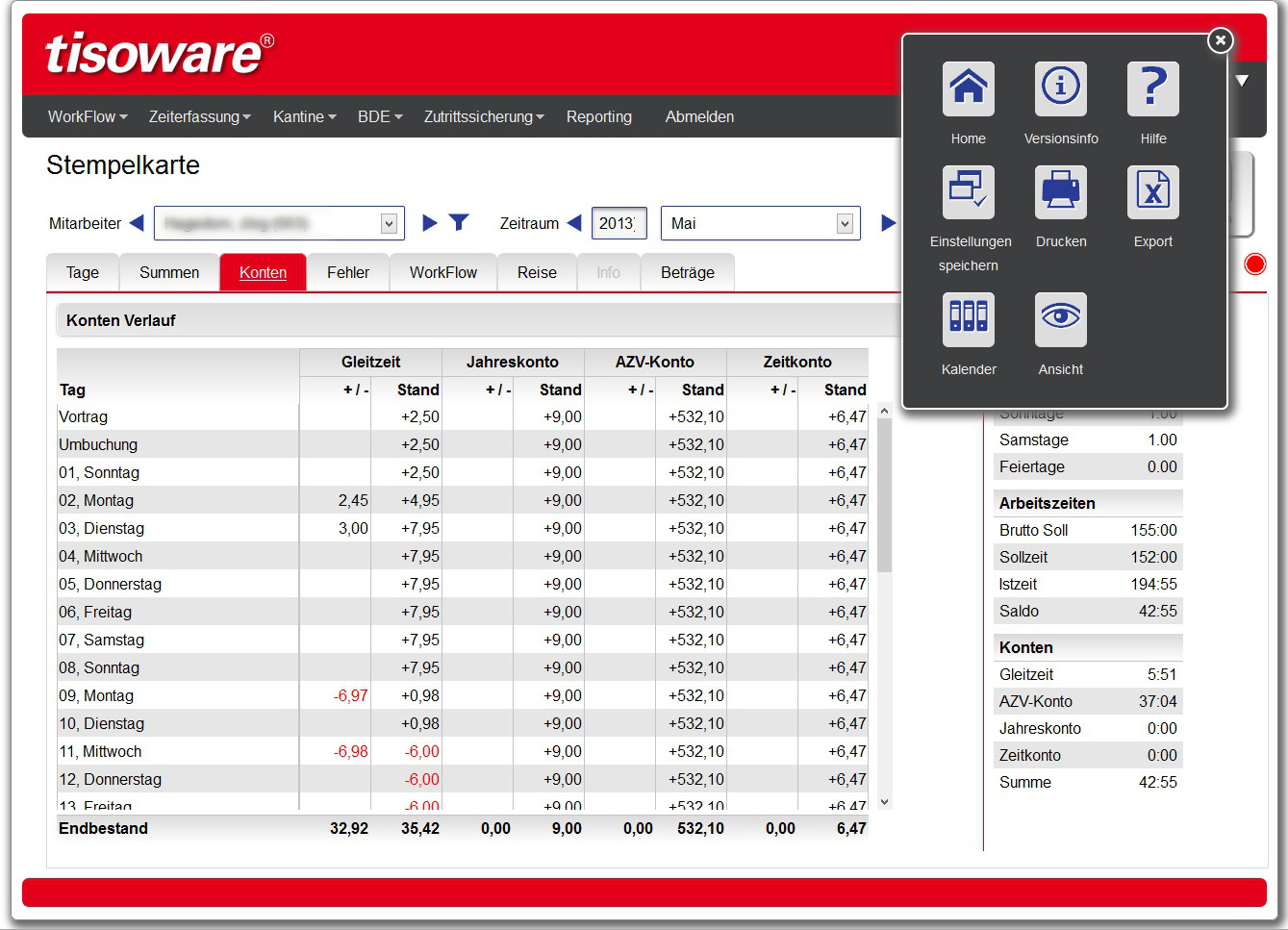Click the Ansicht eye icon
This screenshot has width=1288, height=930.
[x=1060, y=319]
